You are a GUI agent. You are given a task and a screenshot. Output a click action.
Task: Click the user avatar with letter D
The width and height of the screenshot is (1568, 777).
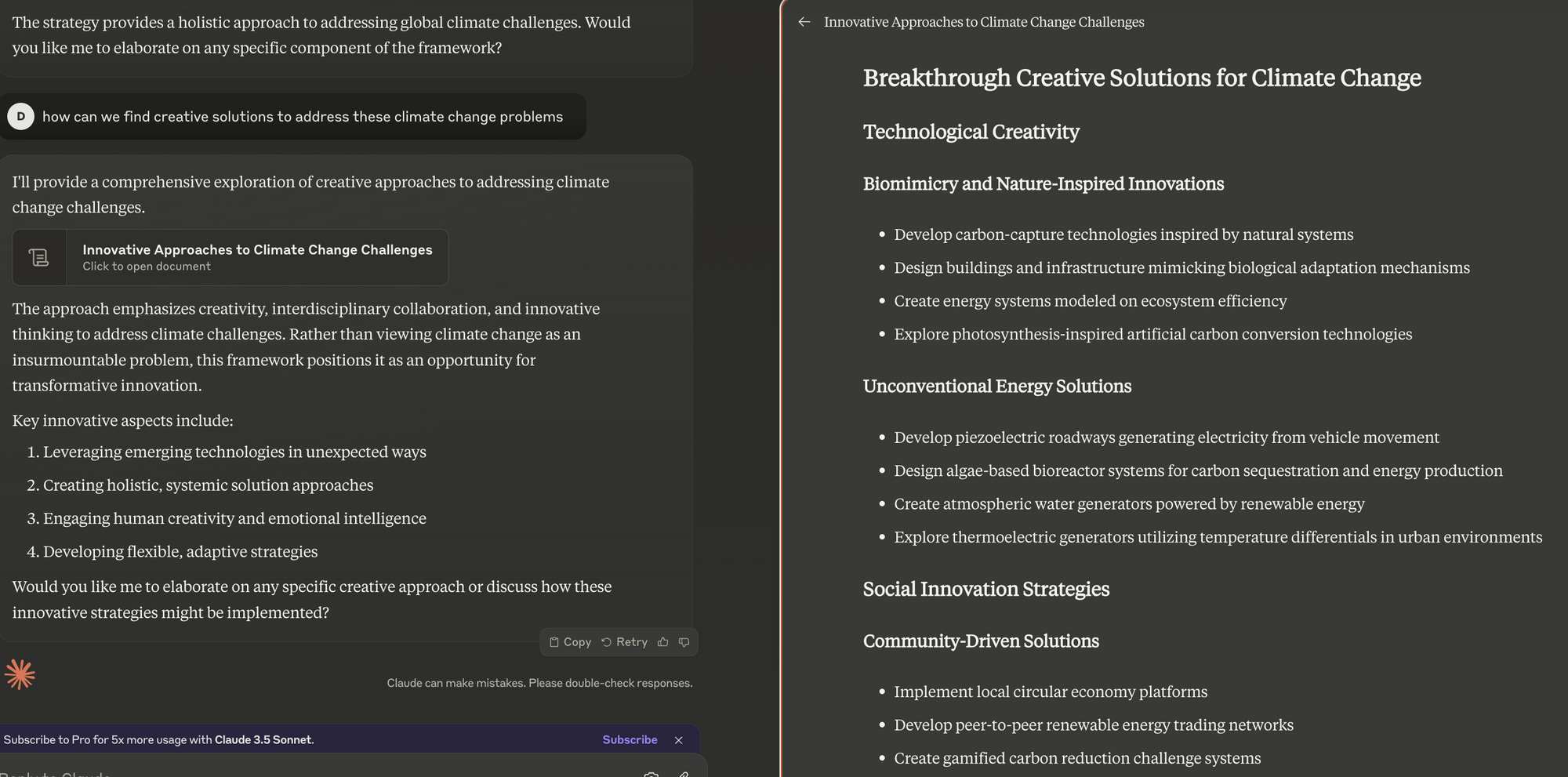pyautogui.click(x=20, y=116)
